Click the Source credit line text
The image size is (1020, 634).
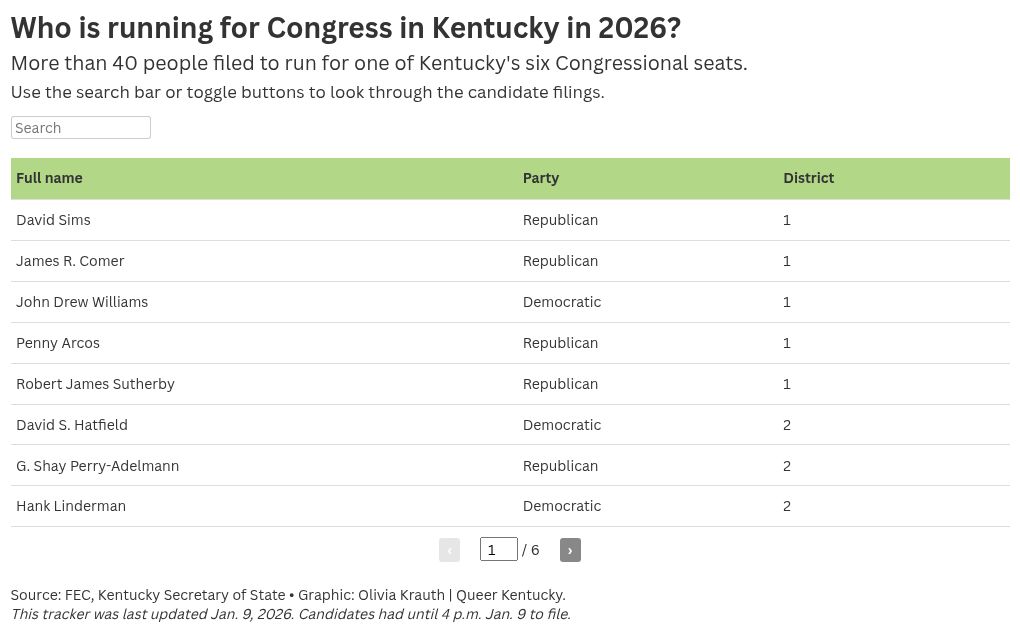click(288, 595)
